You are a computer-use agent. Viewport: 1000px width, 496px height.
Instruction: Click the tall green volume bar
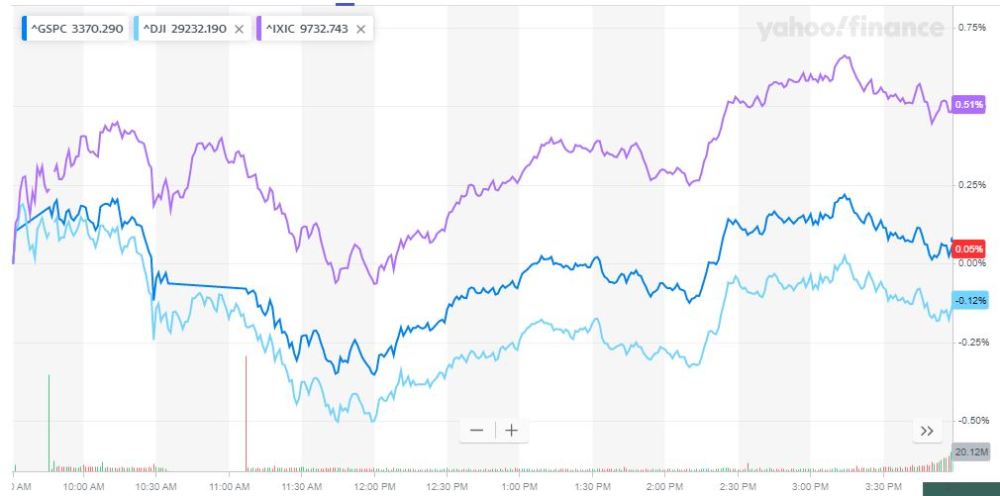point(49,420)
